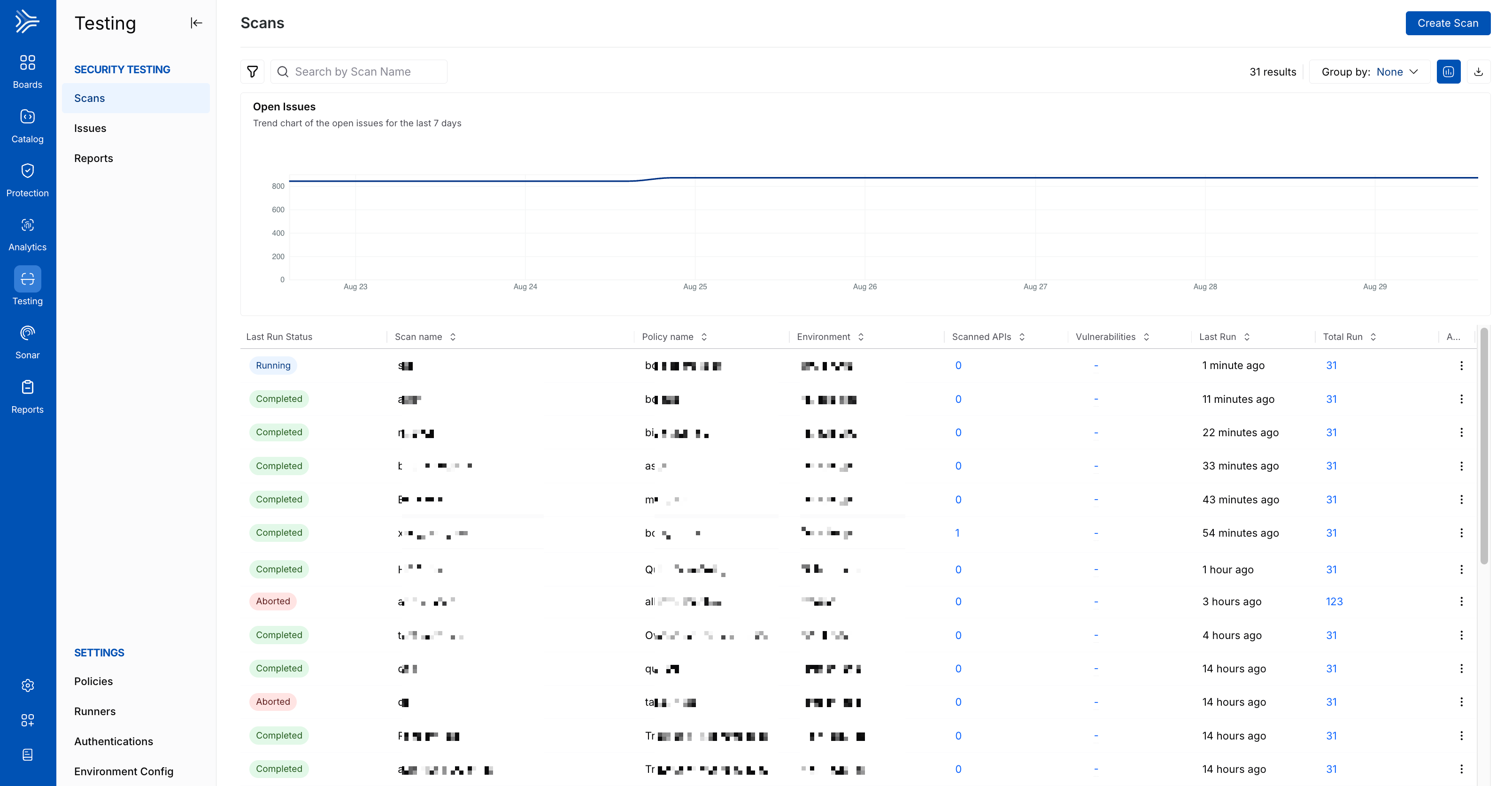Image resolution: width=1512 pixels, height=786 pixels.
Task: Open actions menu for the 4 hours ago row
Action: [1461, 634]
